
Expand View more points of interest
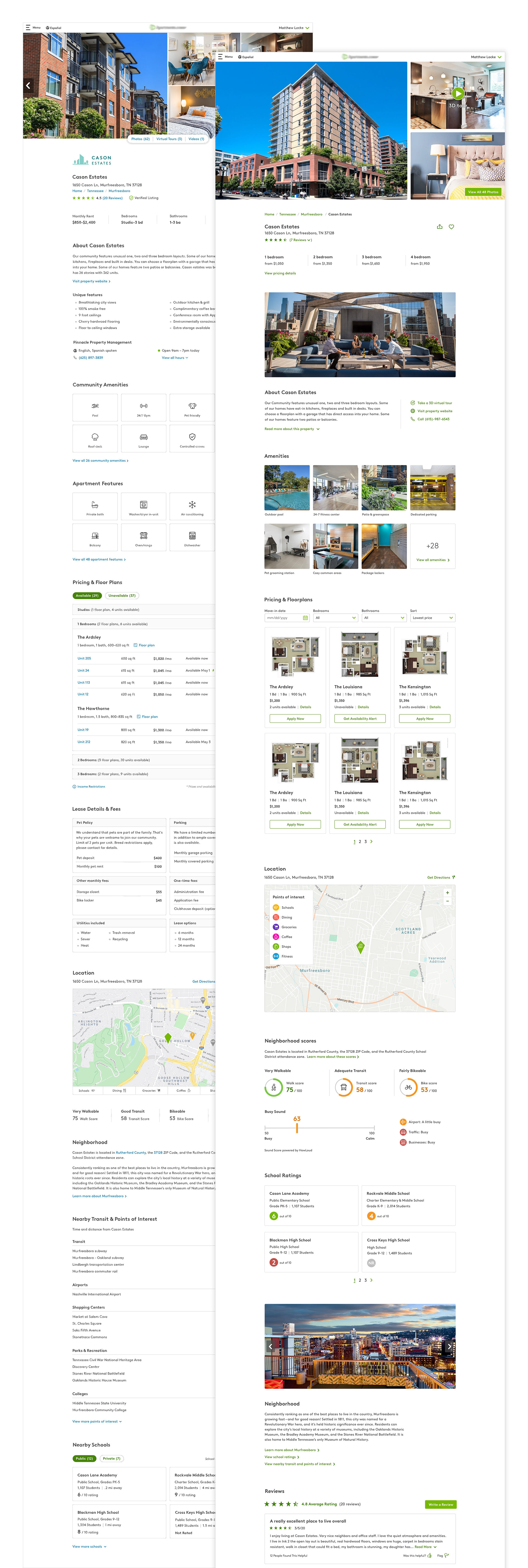97,1421
